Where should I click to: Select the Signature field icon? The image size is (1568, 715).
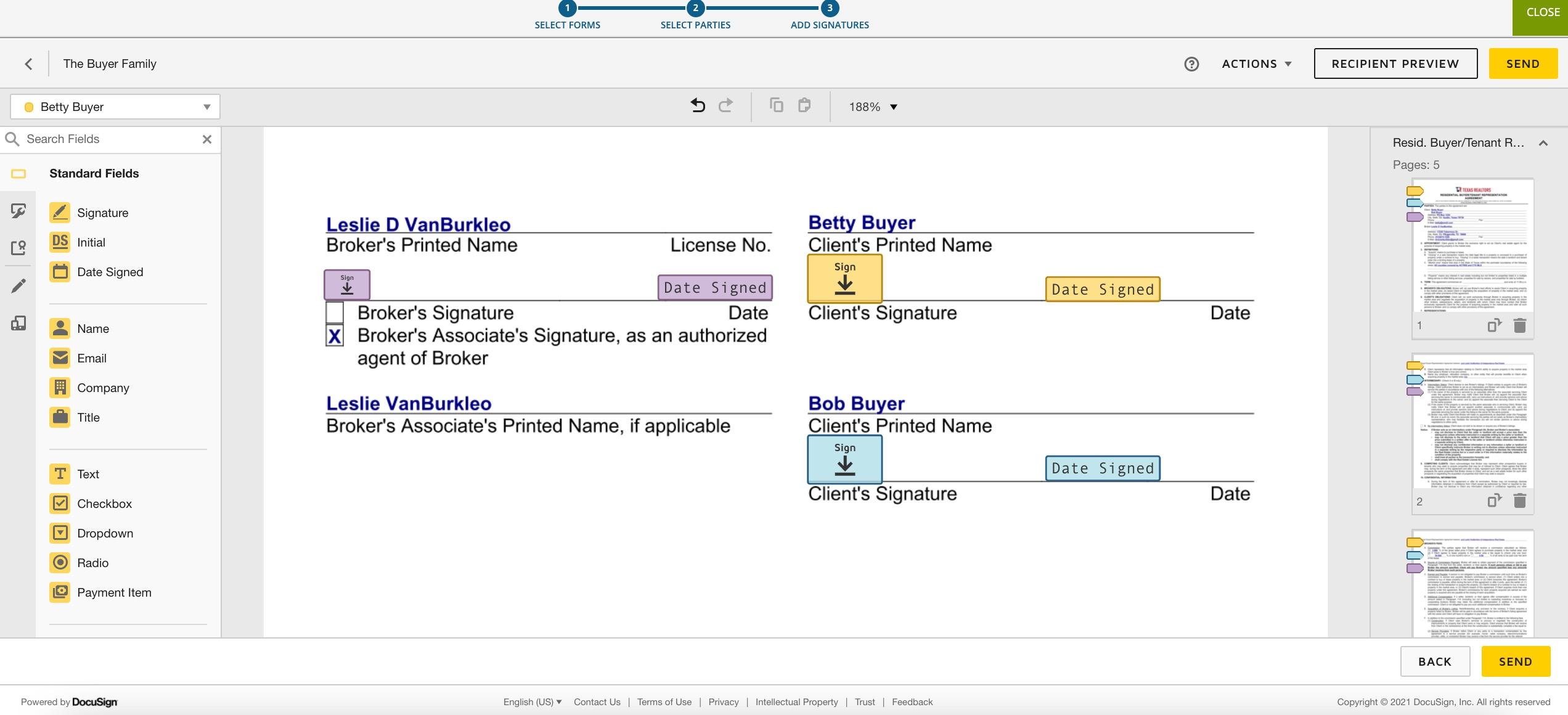tap(60, 213)
